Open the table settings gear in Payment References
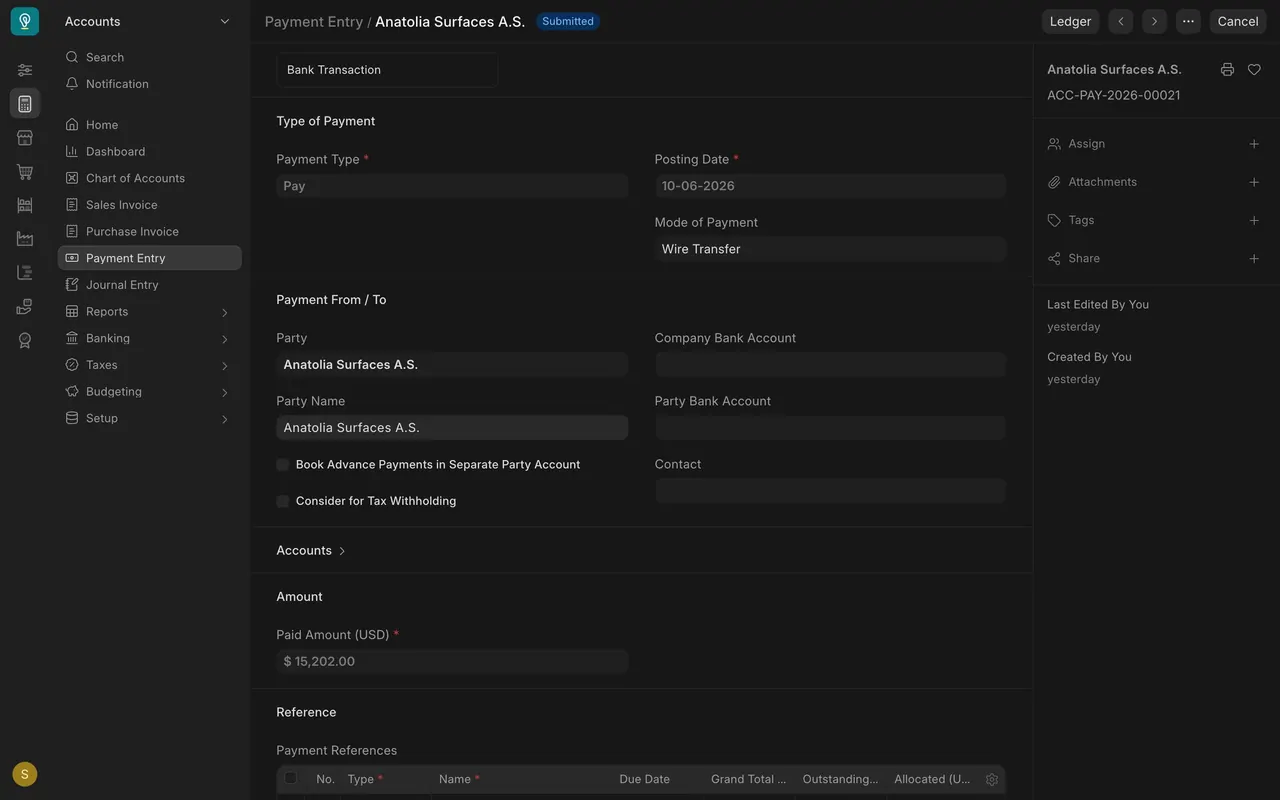The width and height of the screenshot is (1280, 800). coord(992,780)
